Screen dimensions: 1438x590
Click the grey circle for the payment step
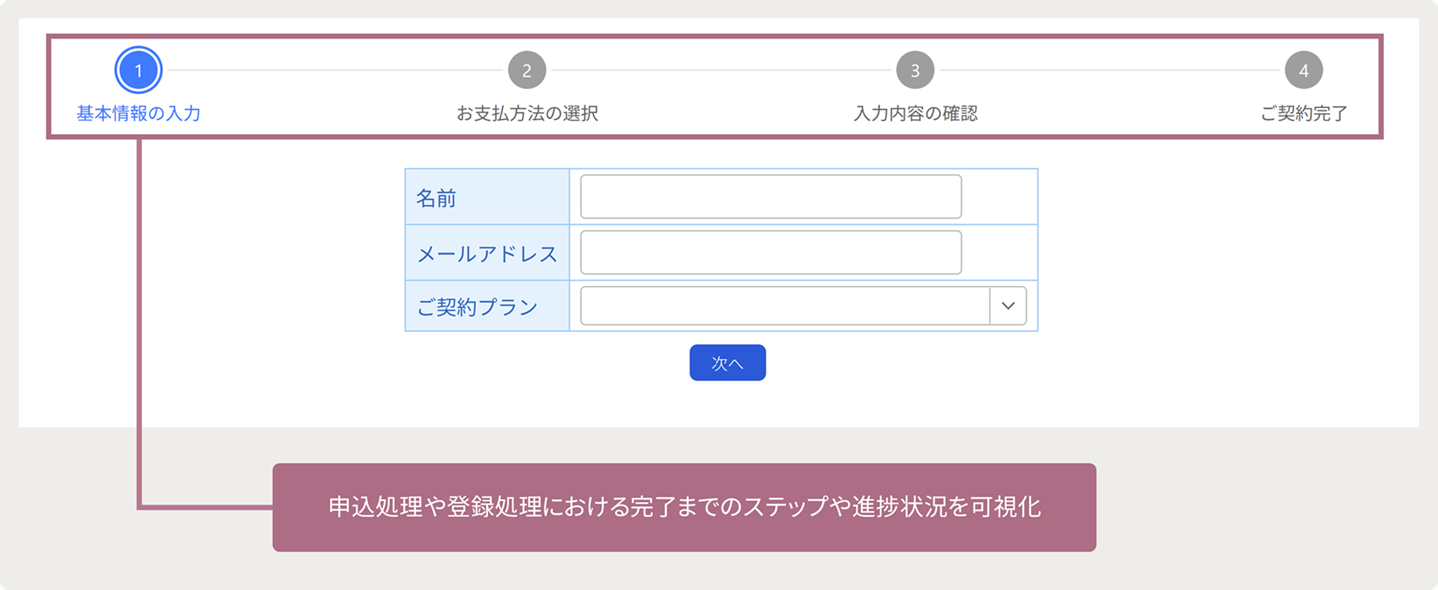[527, 69]
